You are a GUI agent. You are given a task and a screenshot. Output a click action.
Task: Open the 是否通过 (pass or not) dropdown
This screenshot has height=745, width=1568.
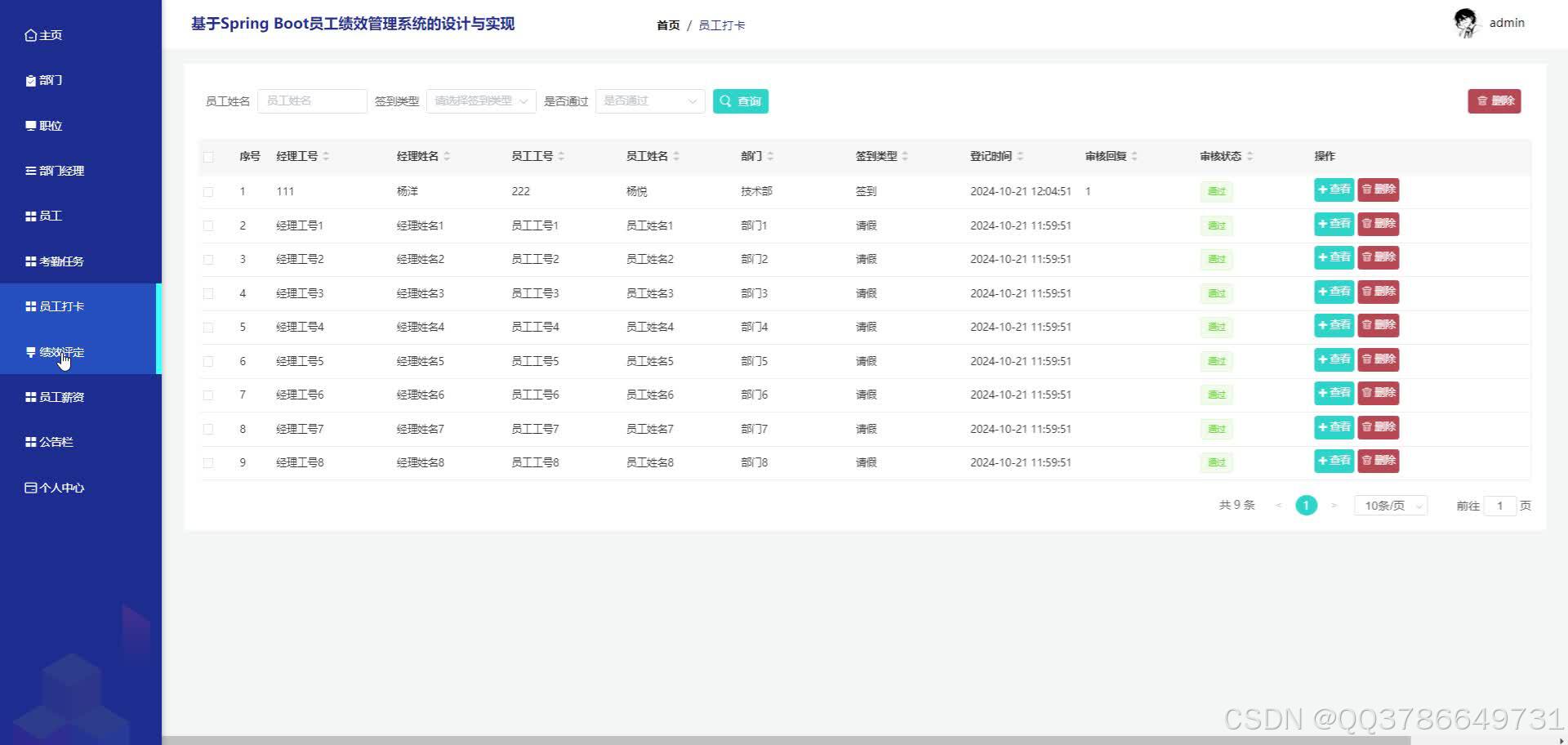click(x=649, y=100)
